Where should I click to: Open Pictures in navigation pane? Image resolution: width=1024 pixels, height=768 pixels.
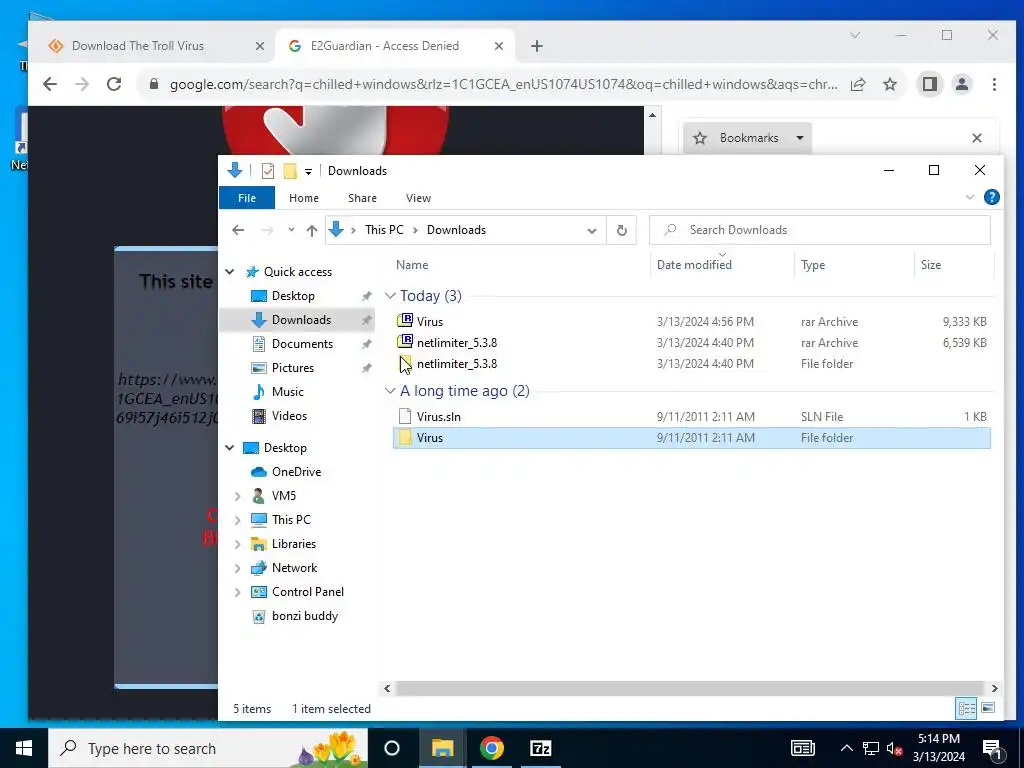point(293,368)
